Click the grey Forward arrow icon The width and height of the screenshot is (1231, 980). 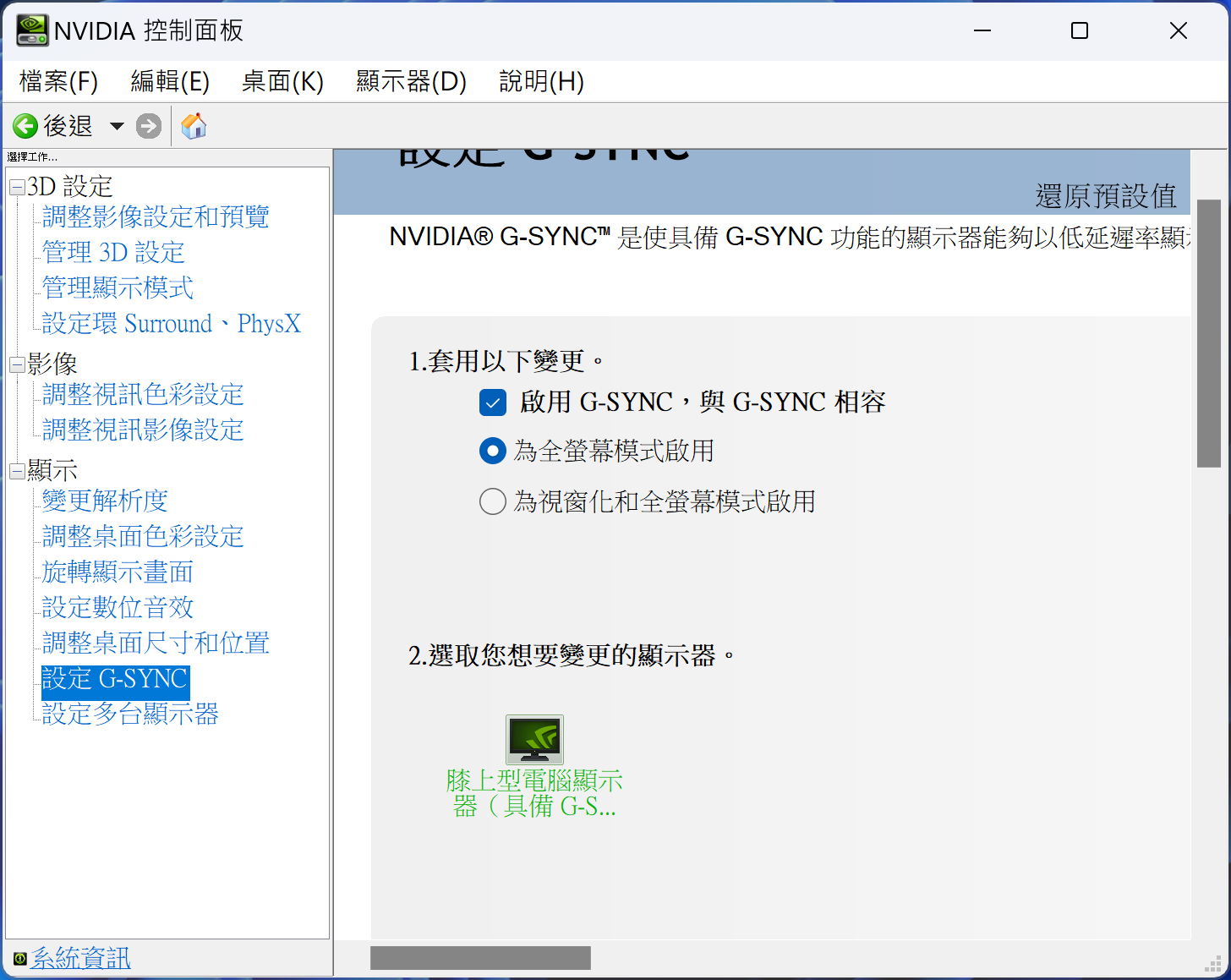[x=149, y=126]
